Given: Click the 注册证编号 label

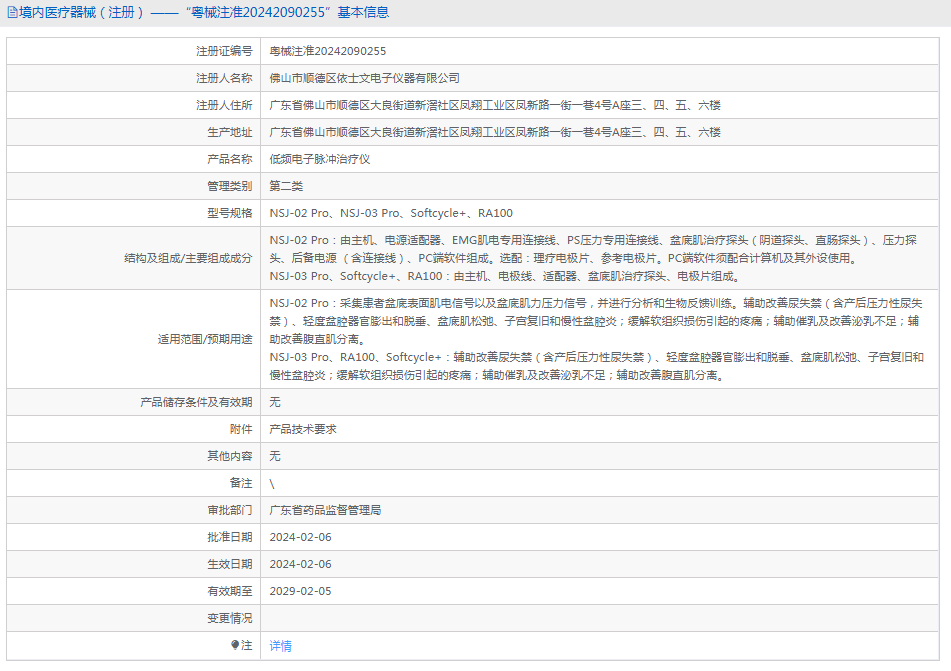Looking at the screenshot, I should (x=224, y=52).
